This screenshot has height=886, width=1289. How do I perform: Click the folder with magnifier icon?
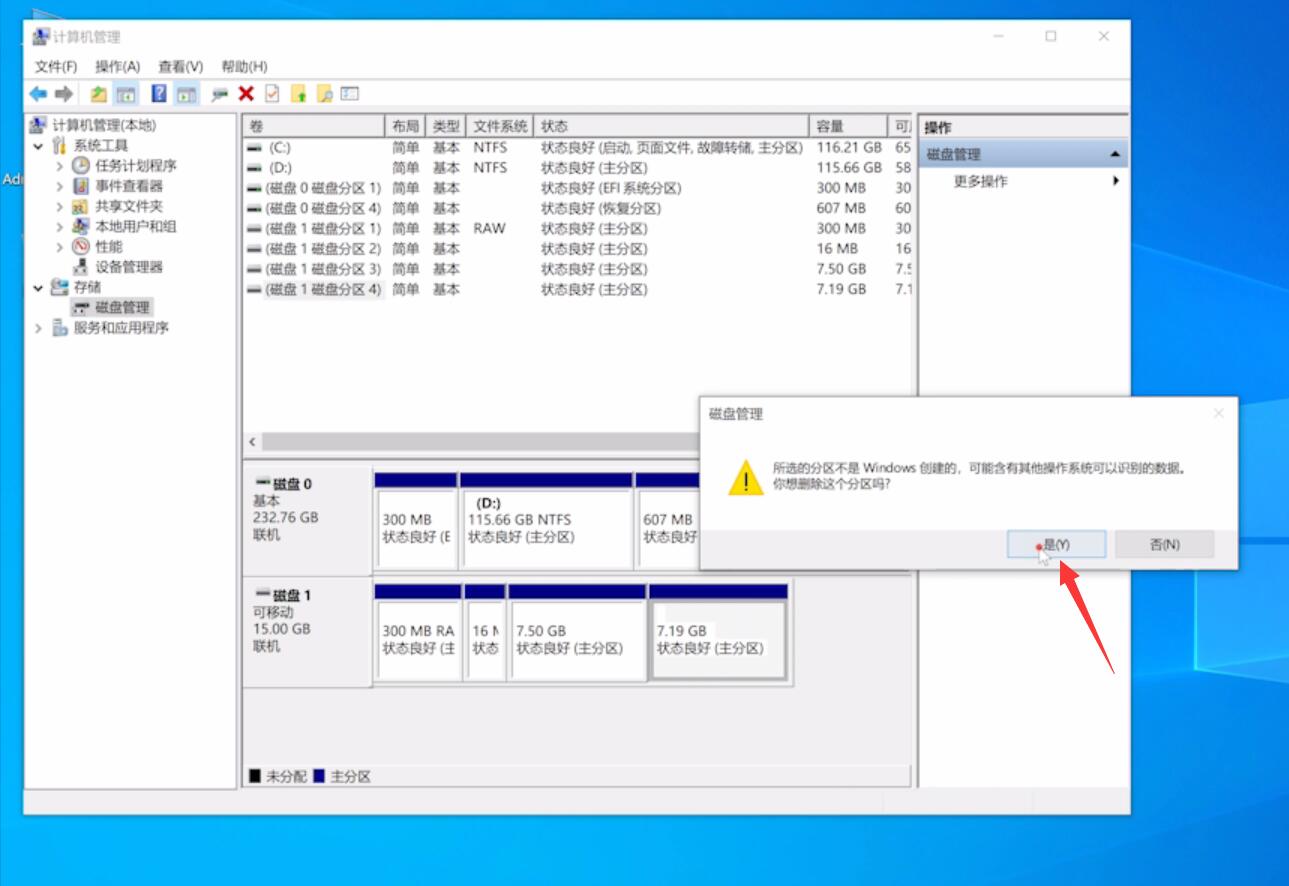click(324, 94)
